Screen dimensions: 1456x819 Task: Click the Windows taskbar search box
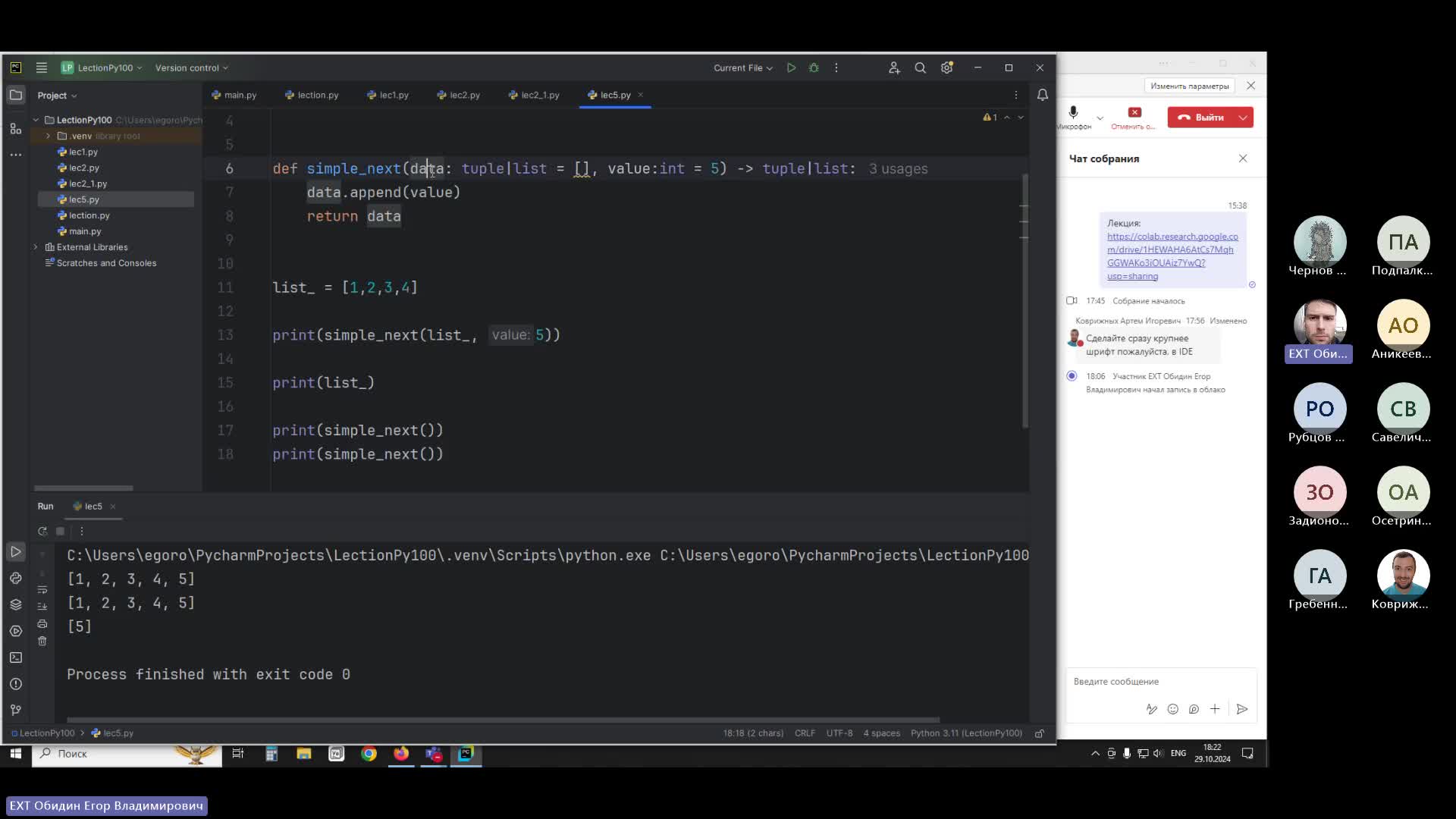[127, 754]
